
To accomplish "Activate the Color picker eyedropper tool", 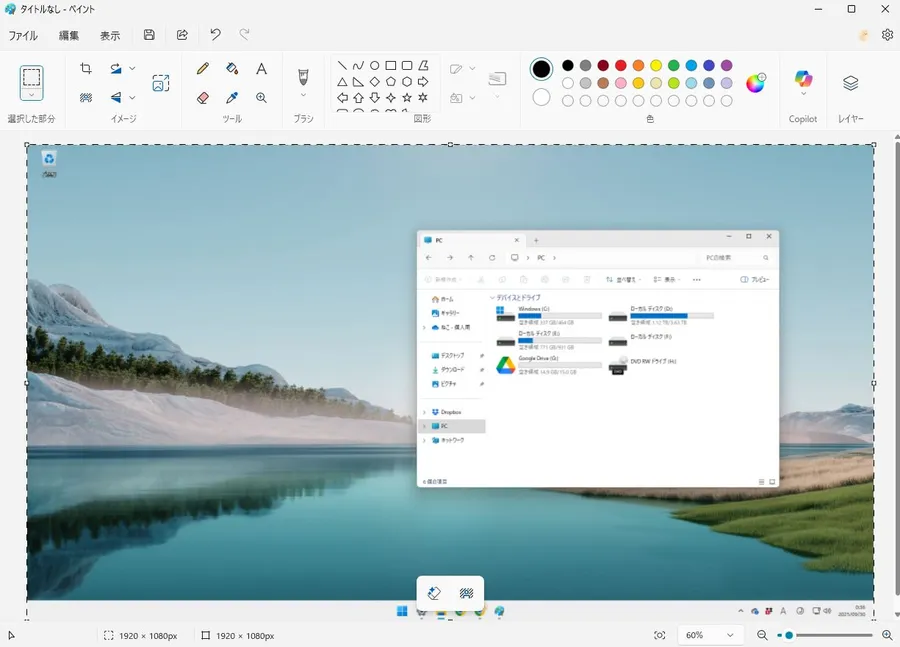I will (232, 98).
